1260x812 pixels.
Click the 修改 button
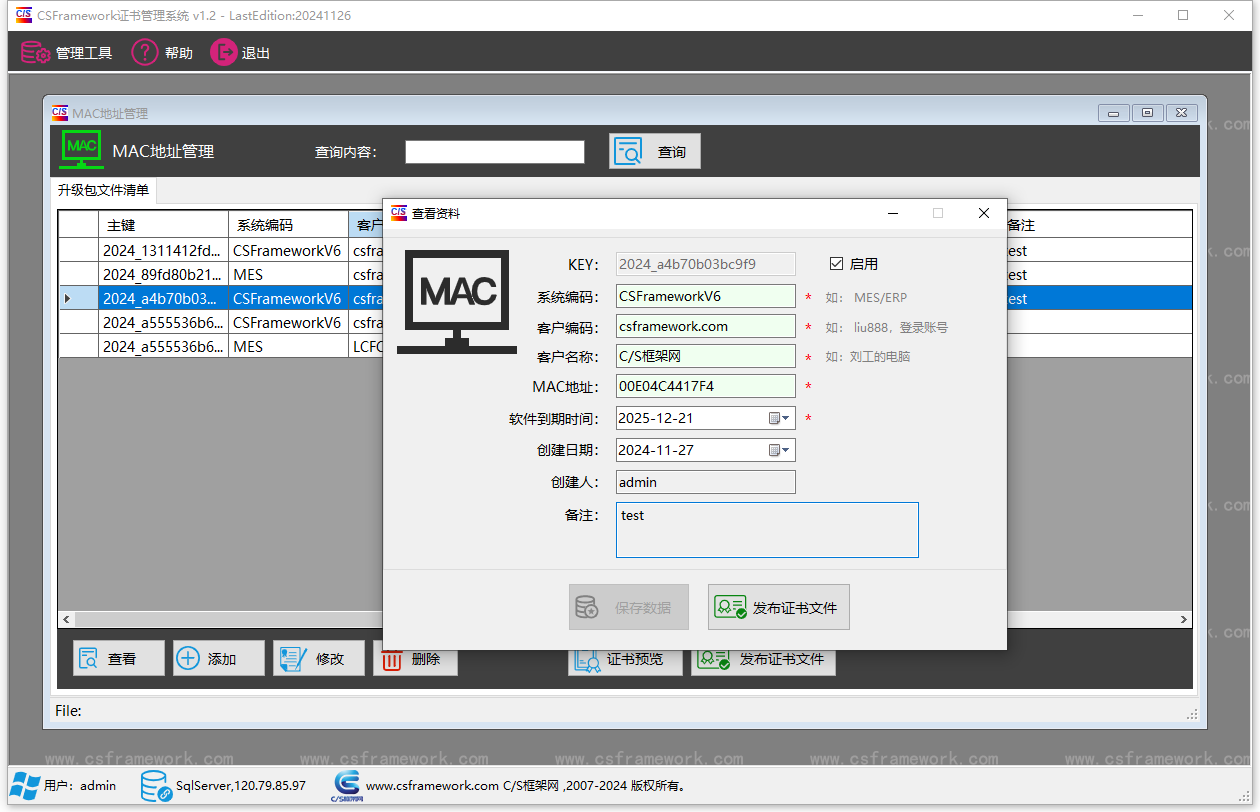point(319,658)
